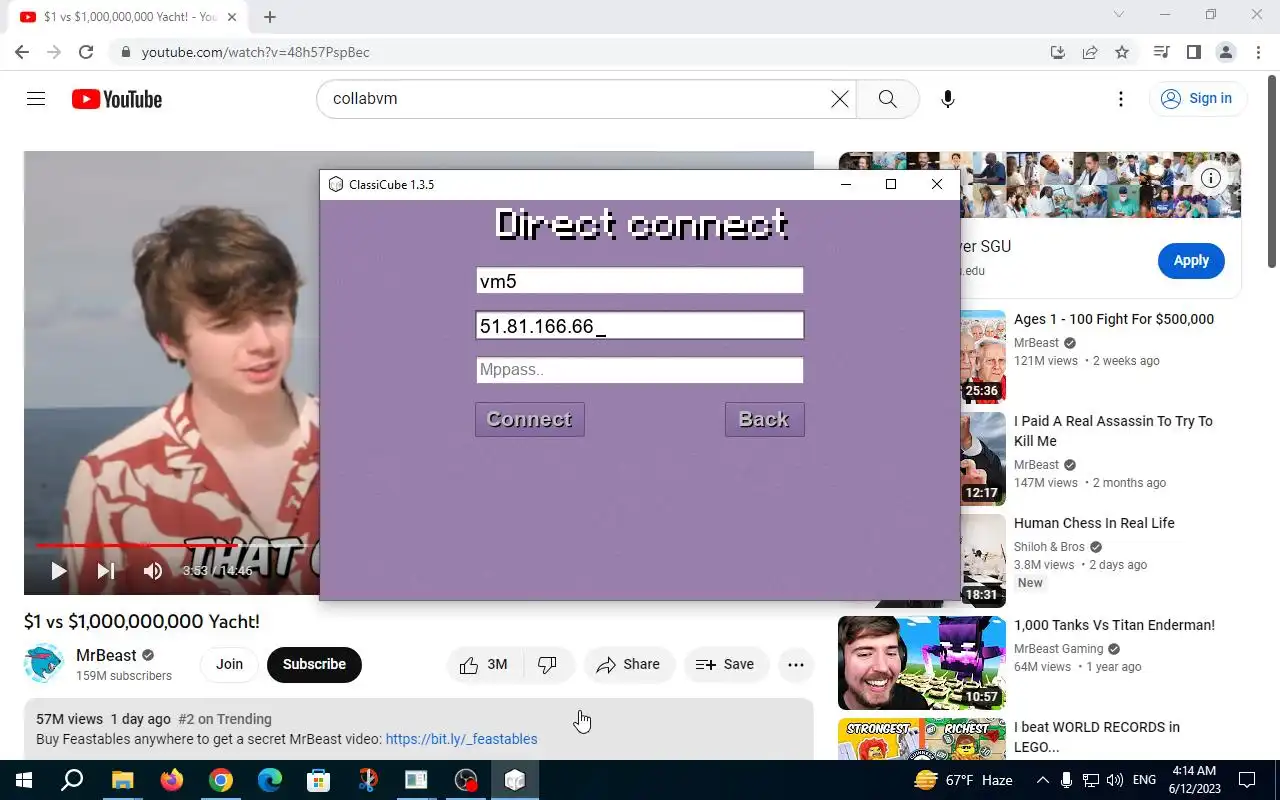The width and height of the screenshot is (1280, 800).
Task: Open the volume control in tray
Action: pos(1115,780)
